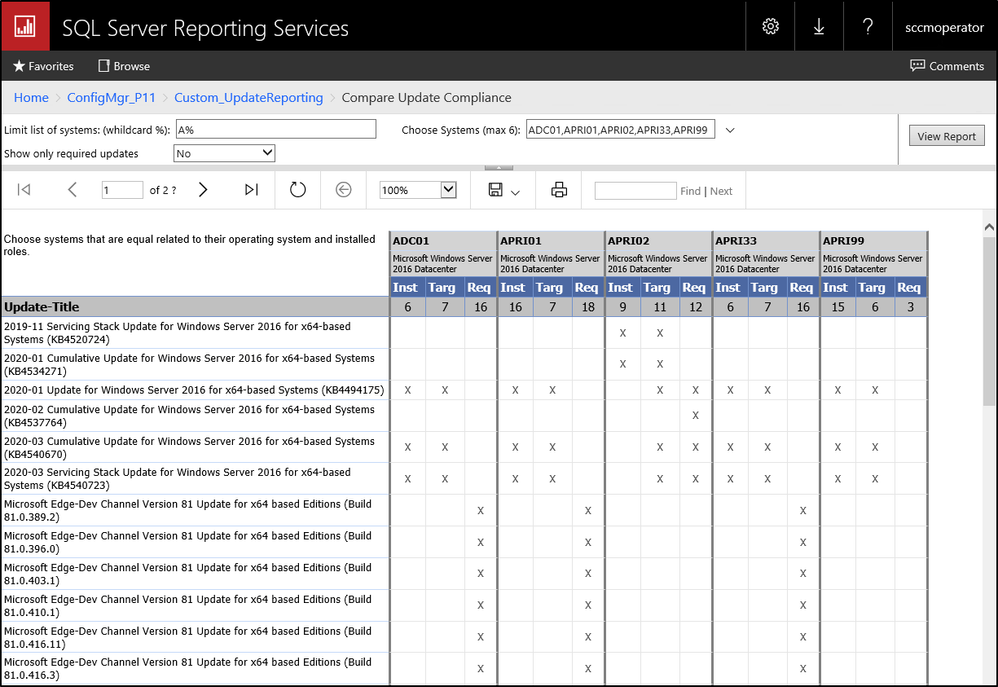Navigate to ConfigMgr_P11 breadcrumb link
This screenshot has height=687, width=998.
[x=111, y=97]
